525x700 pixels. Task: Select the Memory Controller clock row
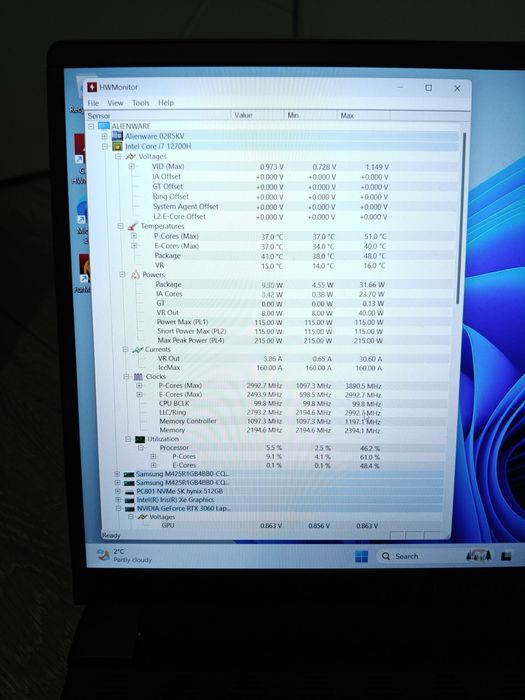(x=271, y=421)
